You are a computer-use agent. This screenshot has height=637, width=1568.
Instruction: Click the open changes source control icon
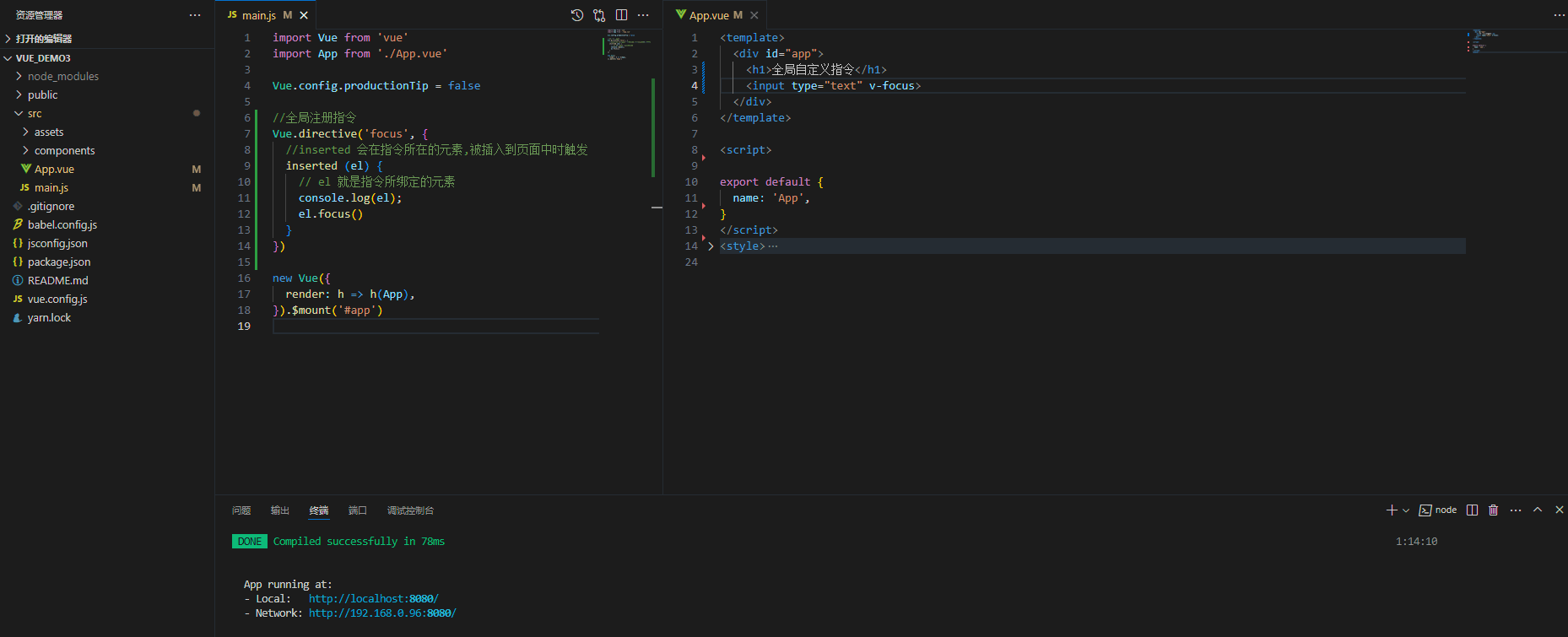click(599, 15)
